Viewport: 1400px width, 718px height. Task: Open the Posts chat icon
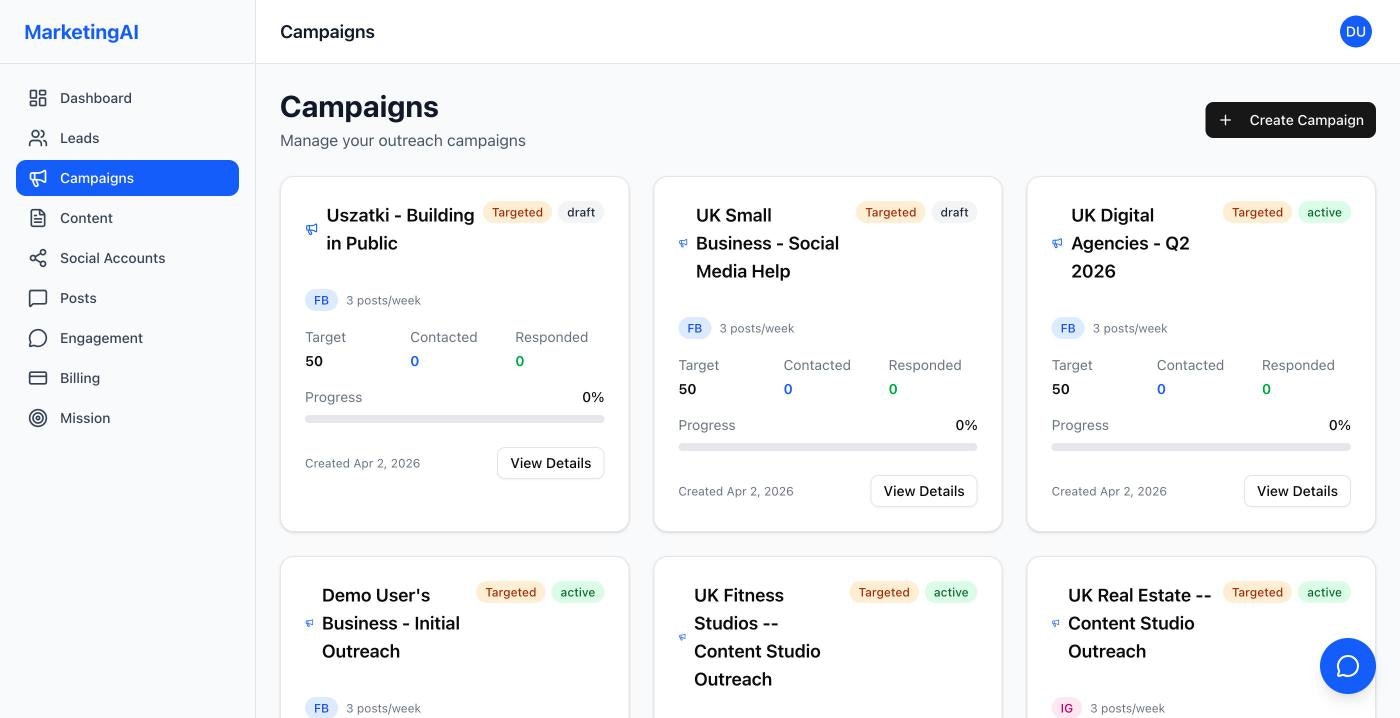click(38, 297)
